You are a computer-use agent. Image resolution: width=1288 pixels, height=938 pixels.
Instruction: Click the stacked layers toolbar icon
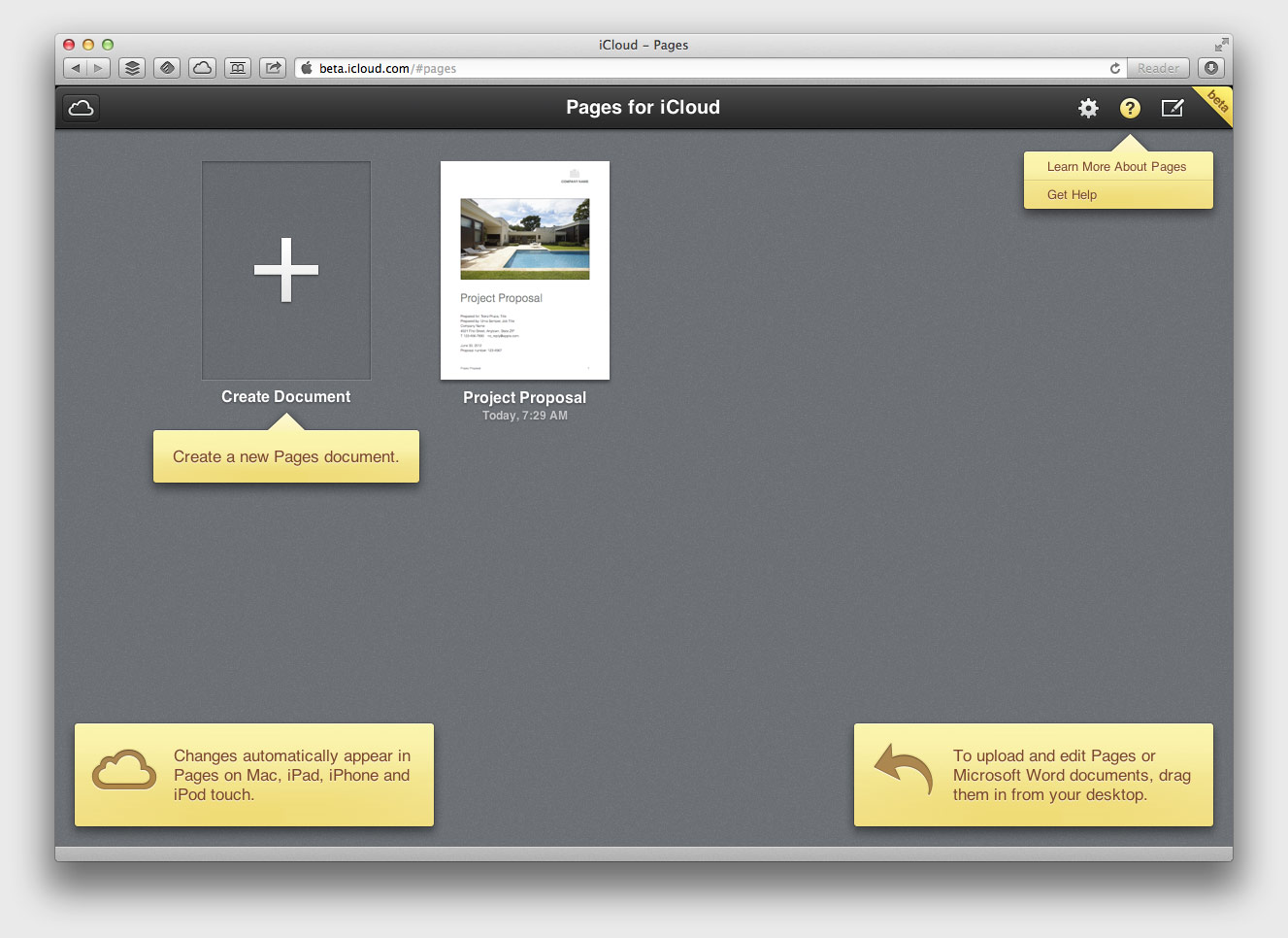pos(133,68)
